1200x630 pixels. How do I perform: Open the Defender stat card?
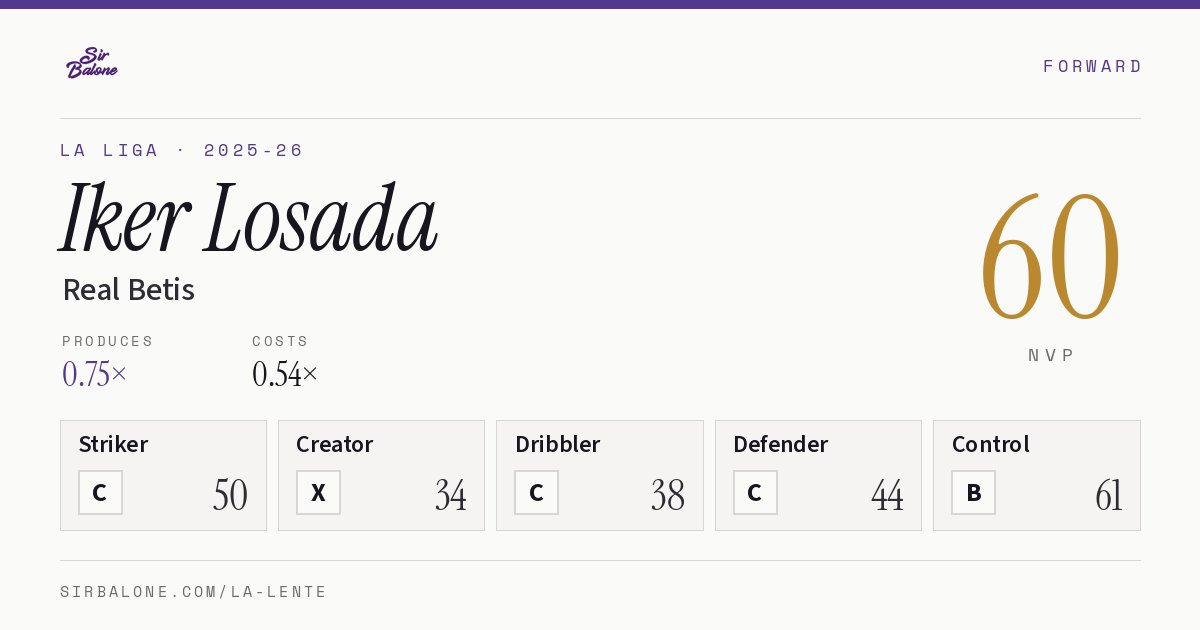818,475
